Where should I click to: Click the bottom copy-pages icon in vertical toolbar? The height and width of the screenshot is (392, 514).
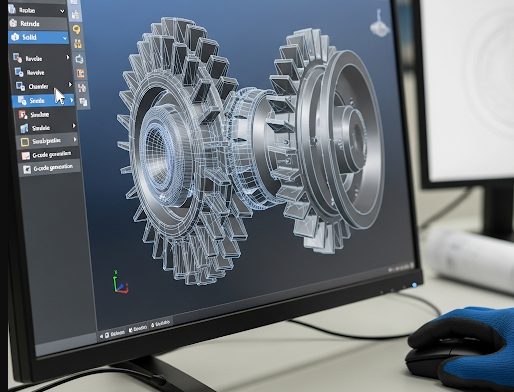[83, 102]
